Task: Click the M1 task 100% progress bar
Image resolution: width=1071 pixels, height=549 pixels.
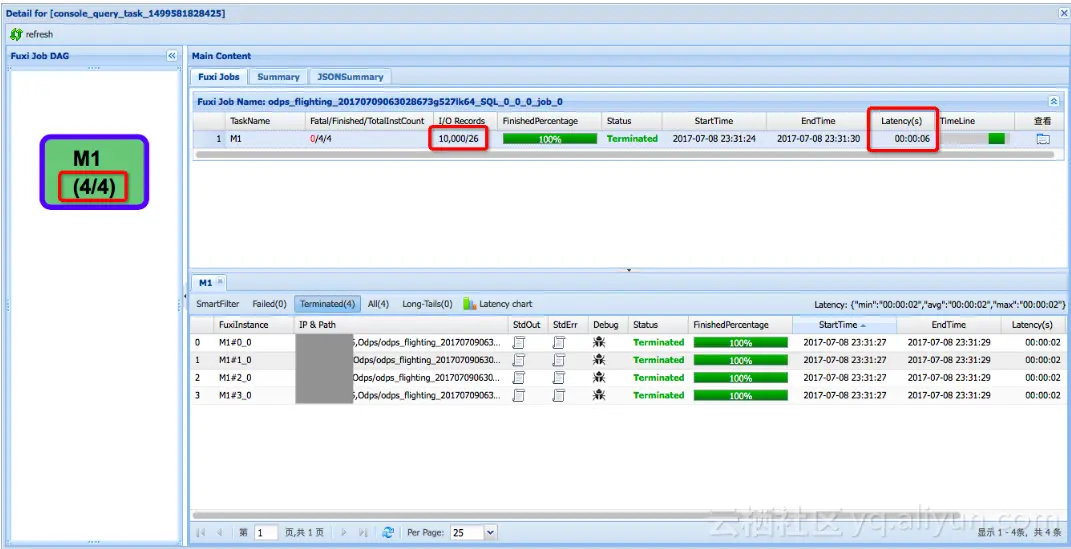Action: [550, 139]
